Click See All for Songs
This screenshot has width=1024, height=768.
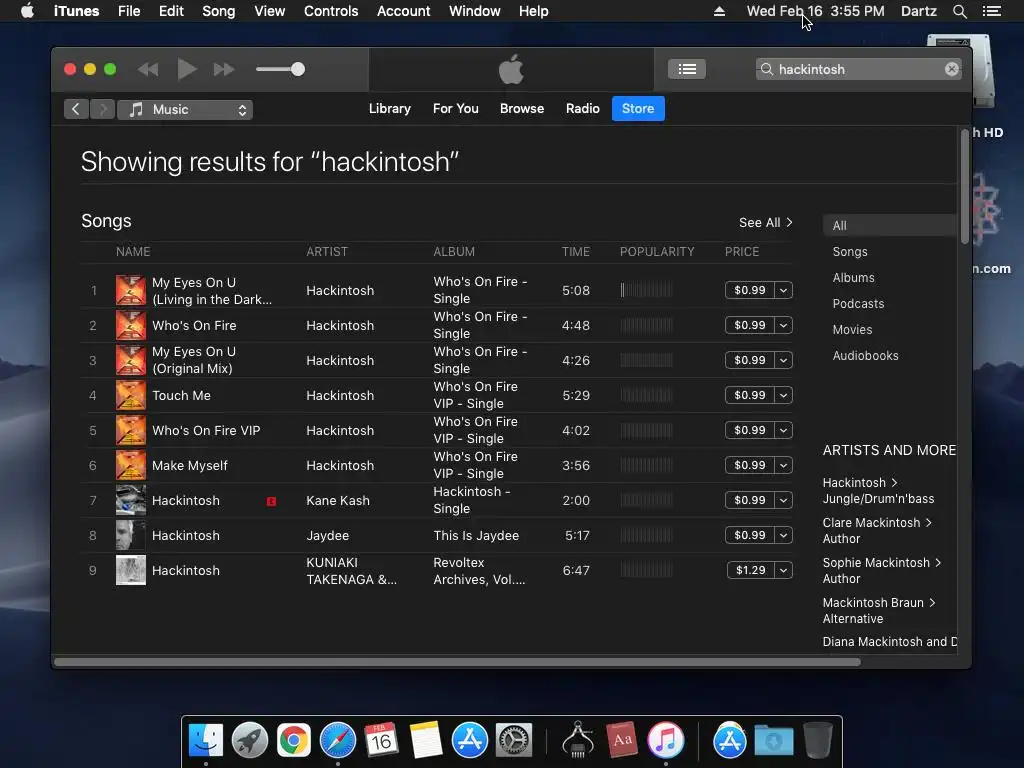(765, 223)
